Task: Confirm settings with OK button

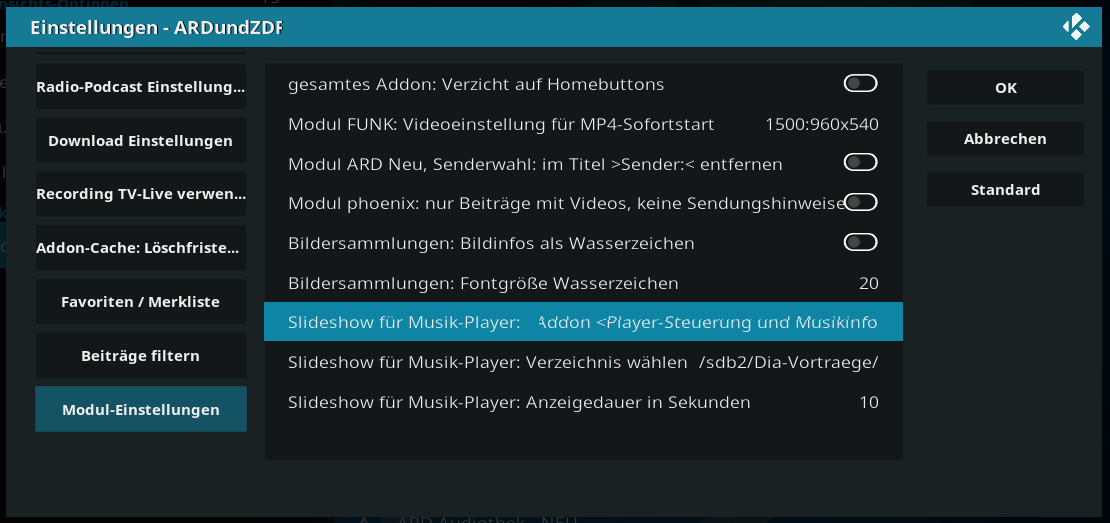Action: (1005, 88)
